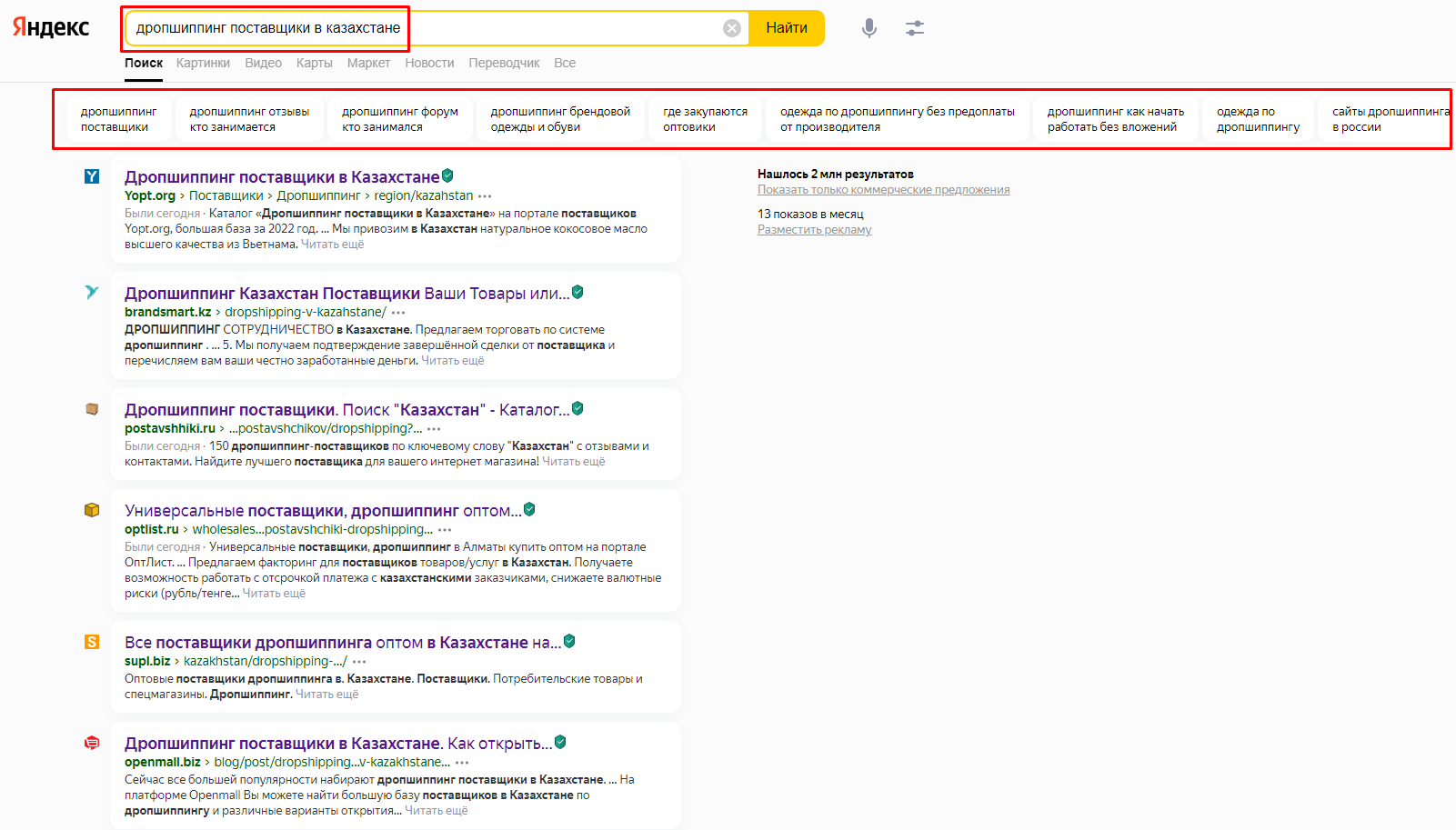Click the optlist.ru favicon
The height and width of the screenshot is (830, 1456).
(92, 510)
